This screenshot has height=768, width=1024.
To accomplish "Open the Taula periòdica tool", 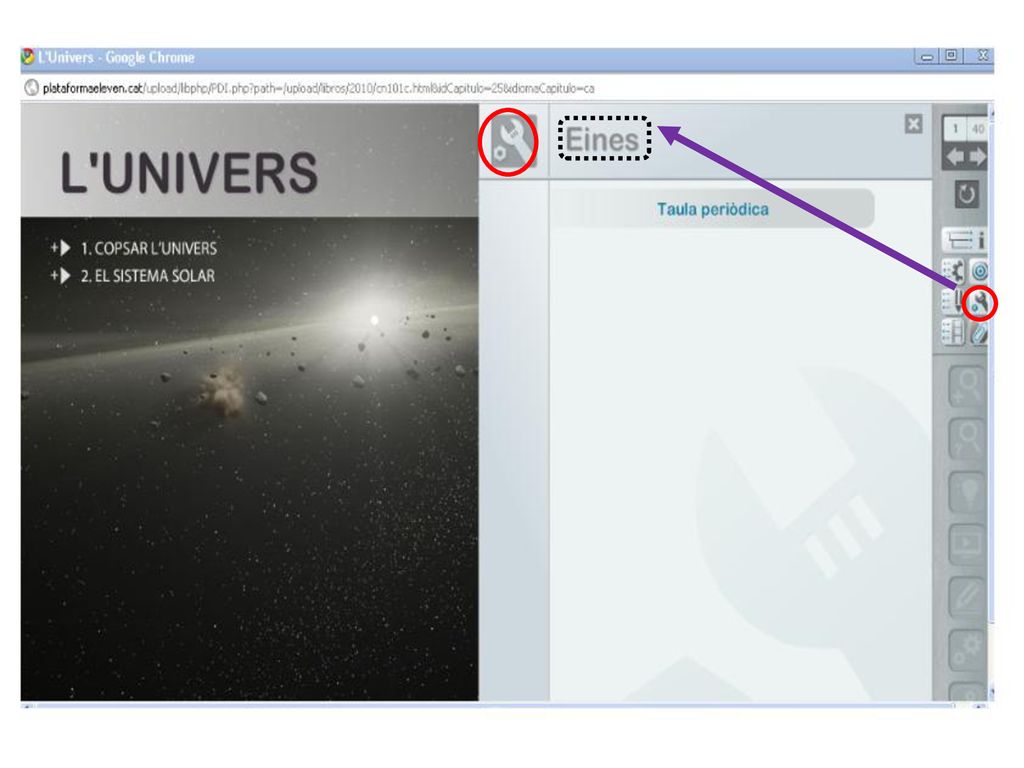I will click(712, 209).
